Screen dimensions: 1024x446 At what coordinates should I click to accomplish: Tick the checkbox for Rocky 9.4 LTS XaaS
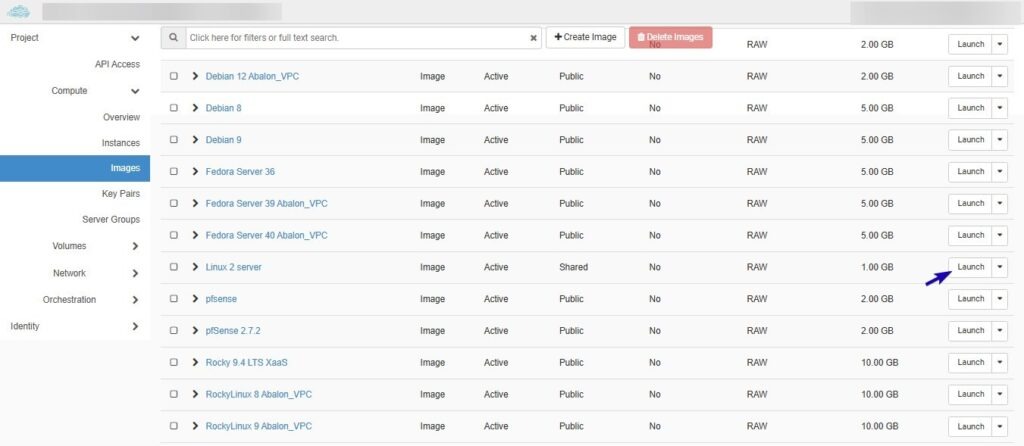174,362
